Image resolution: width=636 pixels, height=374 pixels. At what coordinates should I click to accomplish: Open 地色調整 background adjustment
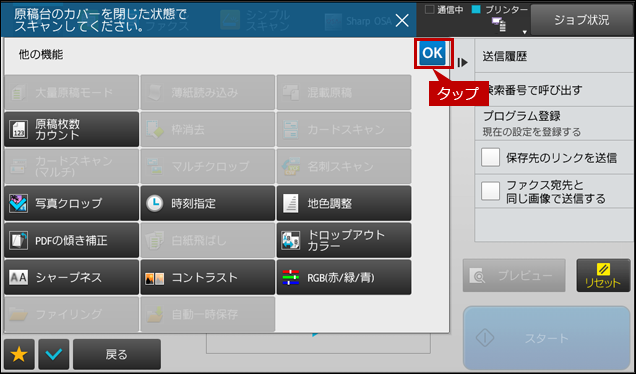[344, 203]
